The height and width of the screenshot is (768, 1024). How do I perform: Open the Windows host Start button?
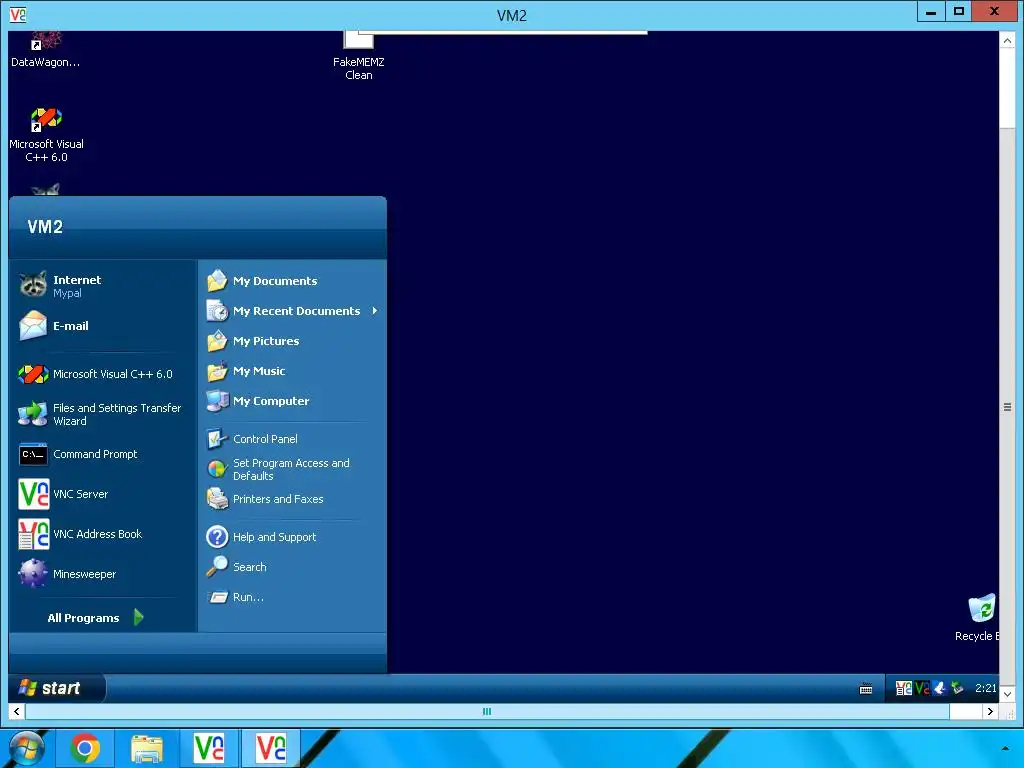pyautogui.click(x=25, y=748)
